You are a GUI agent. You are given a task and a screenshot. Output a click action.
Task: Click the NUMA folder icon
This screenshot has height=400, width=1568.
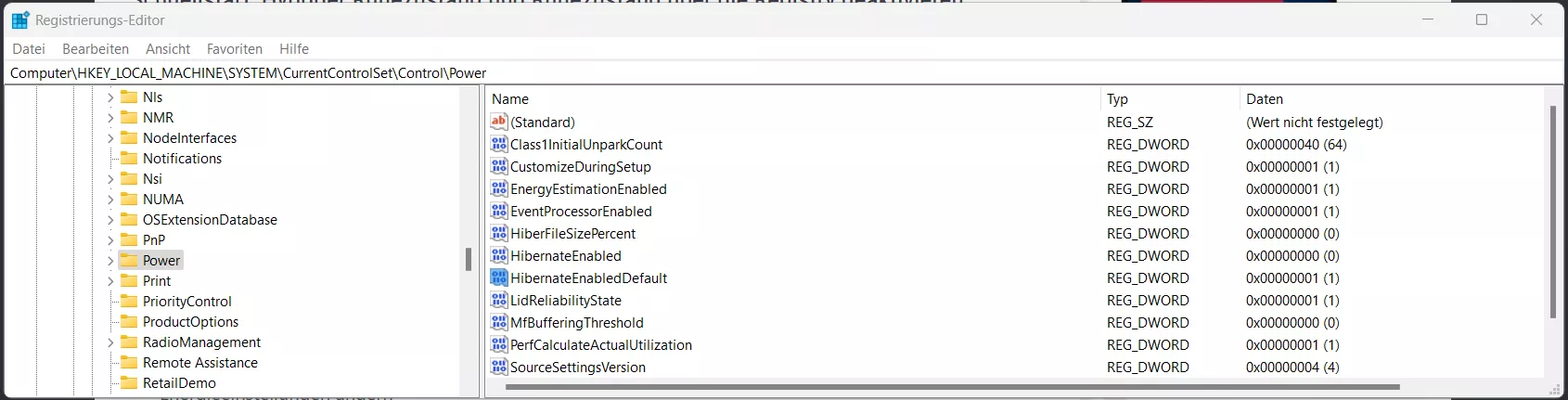click(x=129, y=199)
